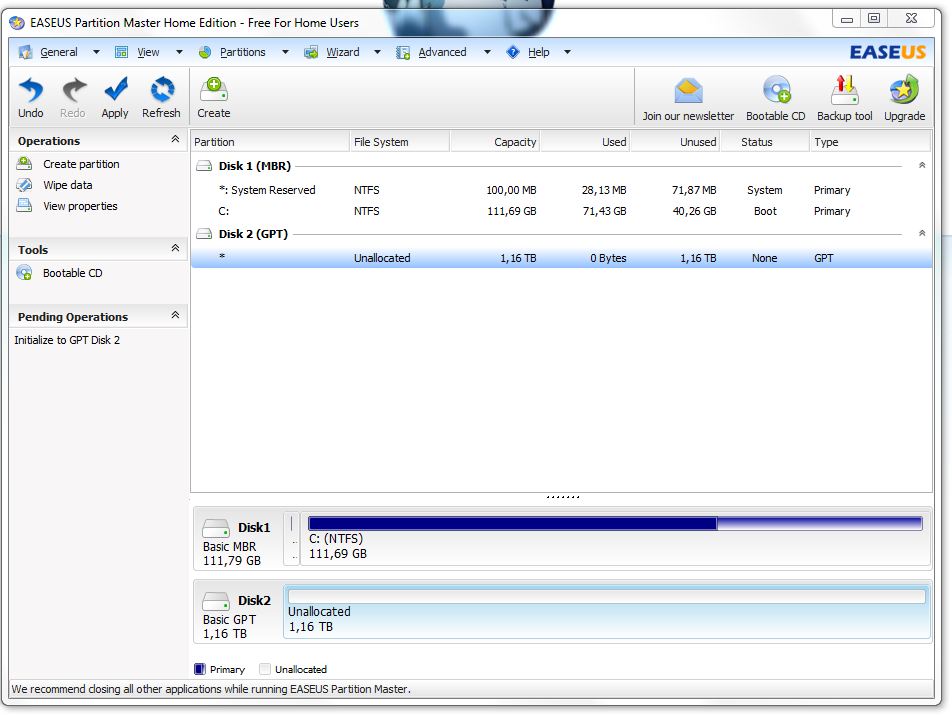Click the View menu icon
The image size is (952, 715).
(121, 52)
